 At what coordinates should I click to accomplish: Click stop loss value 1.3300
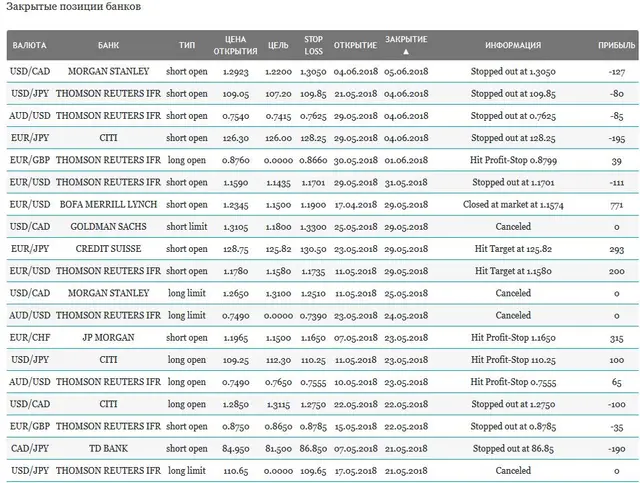(313, 227)
